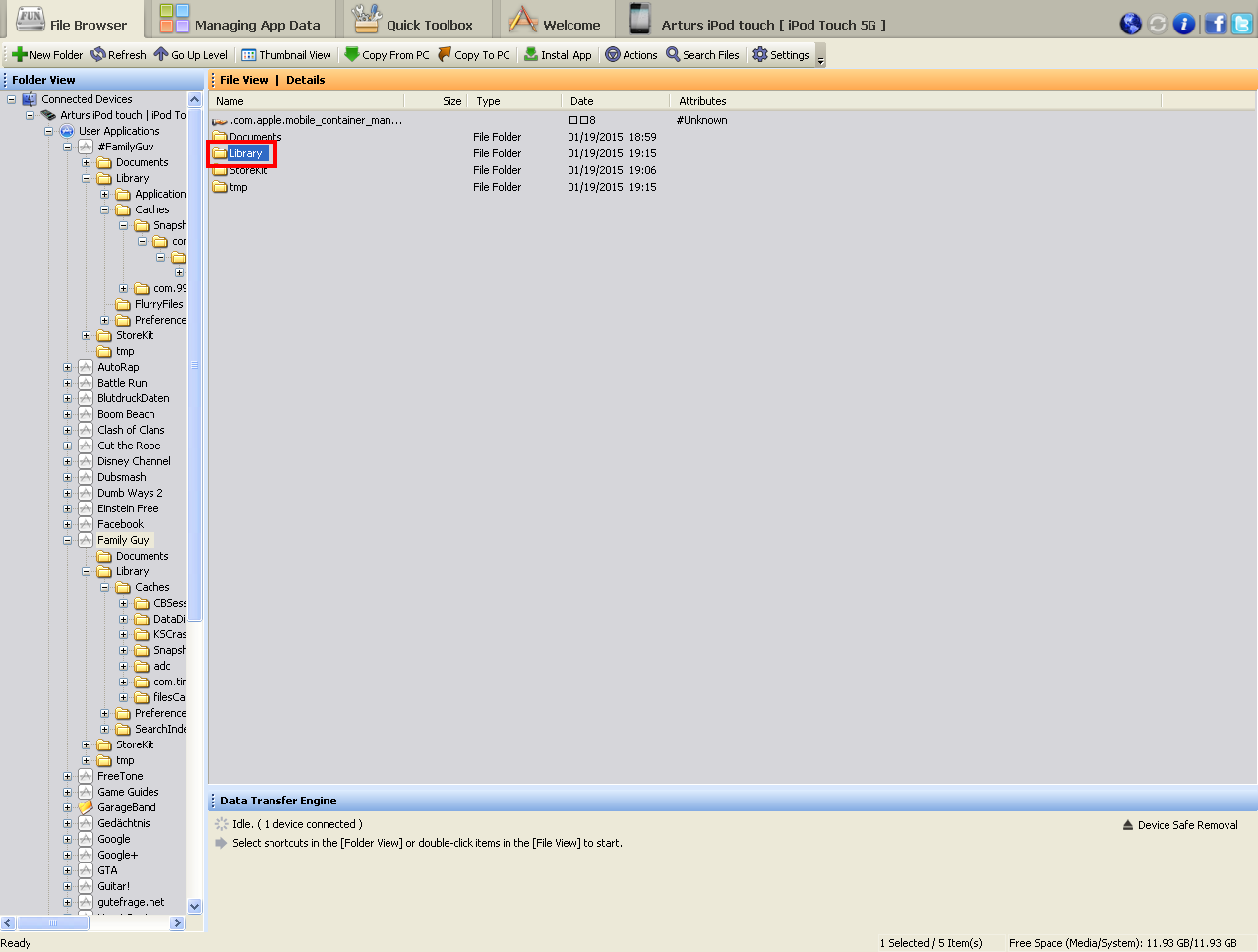Open Settings from the toolbar
The width and height of the screenshot is (1258, 952).
point(781,55)
